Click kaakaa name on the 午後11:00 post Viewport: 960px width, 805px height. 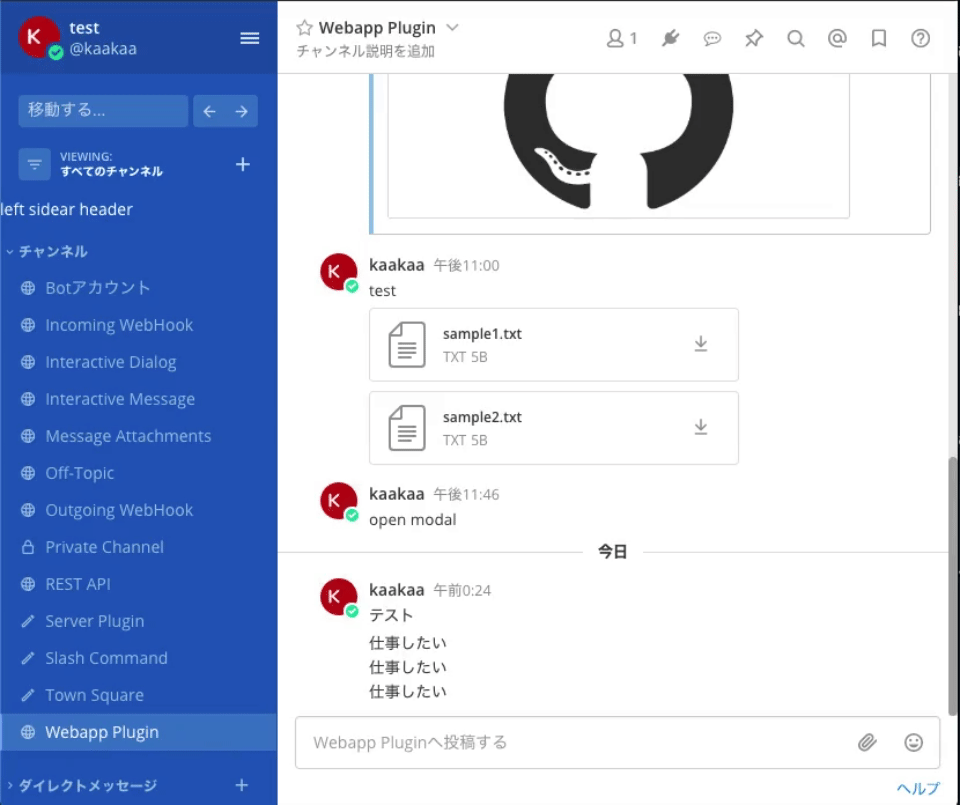point(397,265)
